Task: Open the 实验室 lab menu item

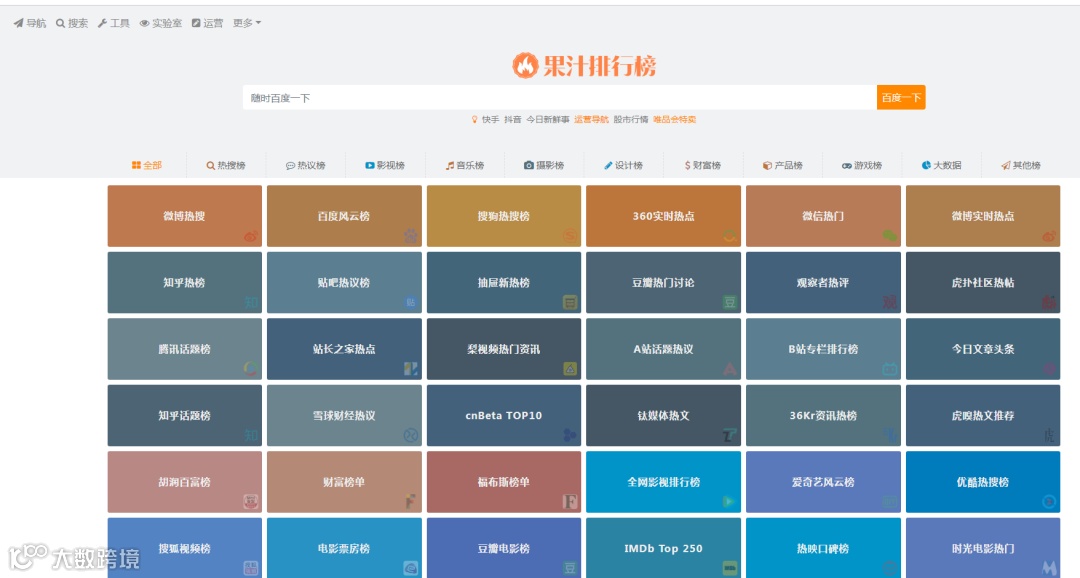Action: click(160, 23)
